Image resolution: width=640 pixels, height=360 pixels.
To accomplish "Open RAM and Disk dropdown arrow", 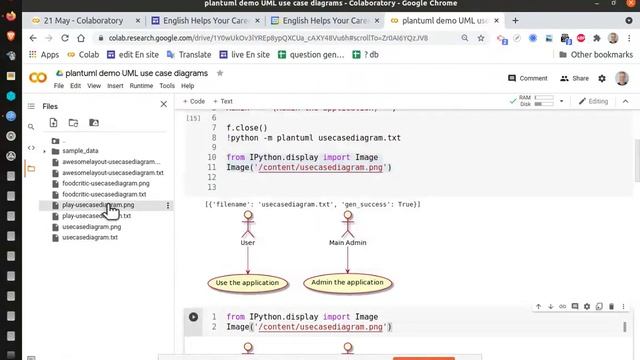I will pyautogui.click(x=562, y=101).
